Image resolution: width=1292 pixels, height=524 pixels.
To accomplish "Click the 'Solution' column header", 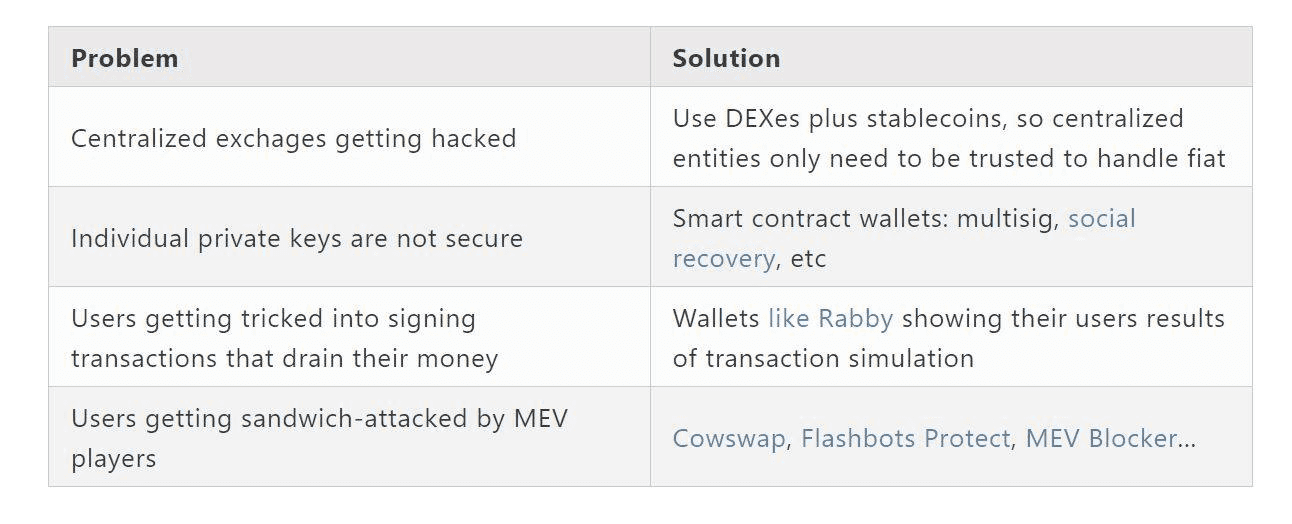I will pyautogui.click(x=726, y=58).
